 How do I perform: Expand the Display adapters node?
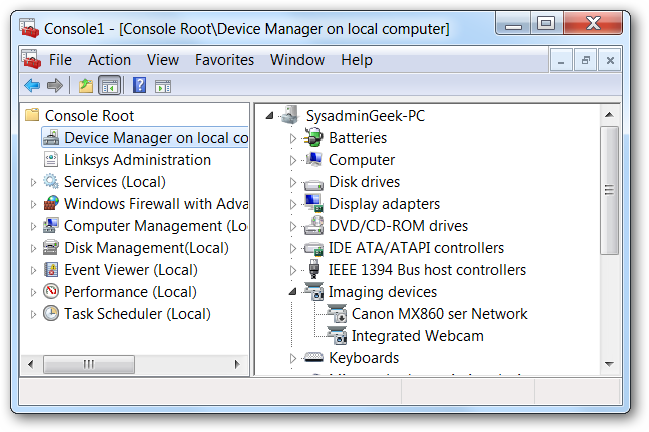293,204
